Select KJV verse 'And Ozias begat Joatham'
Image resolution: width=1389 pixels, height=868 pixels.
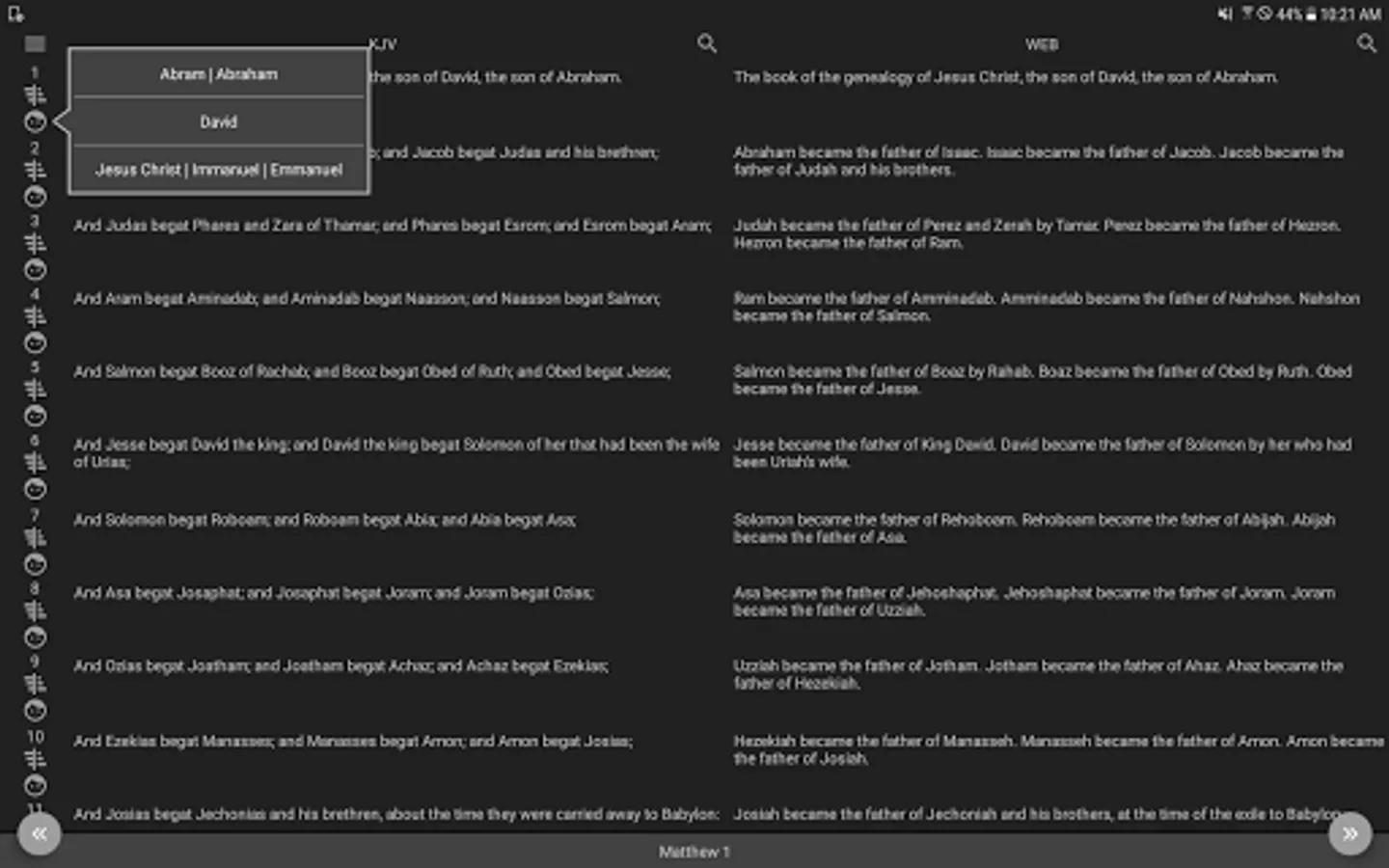tap(341, 666)
